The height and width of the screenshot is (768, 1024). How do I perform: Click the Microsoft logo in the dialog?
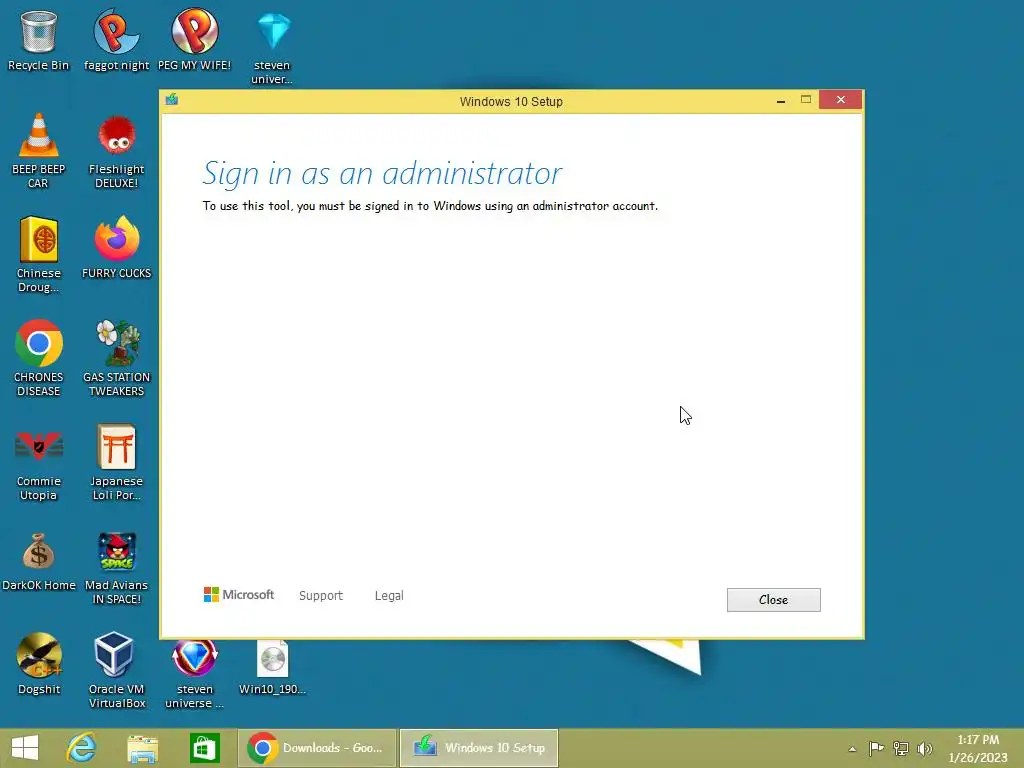pyautogui.click(x=239, y=594)
